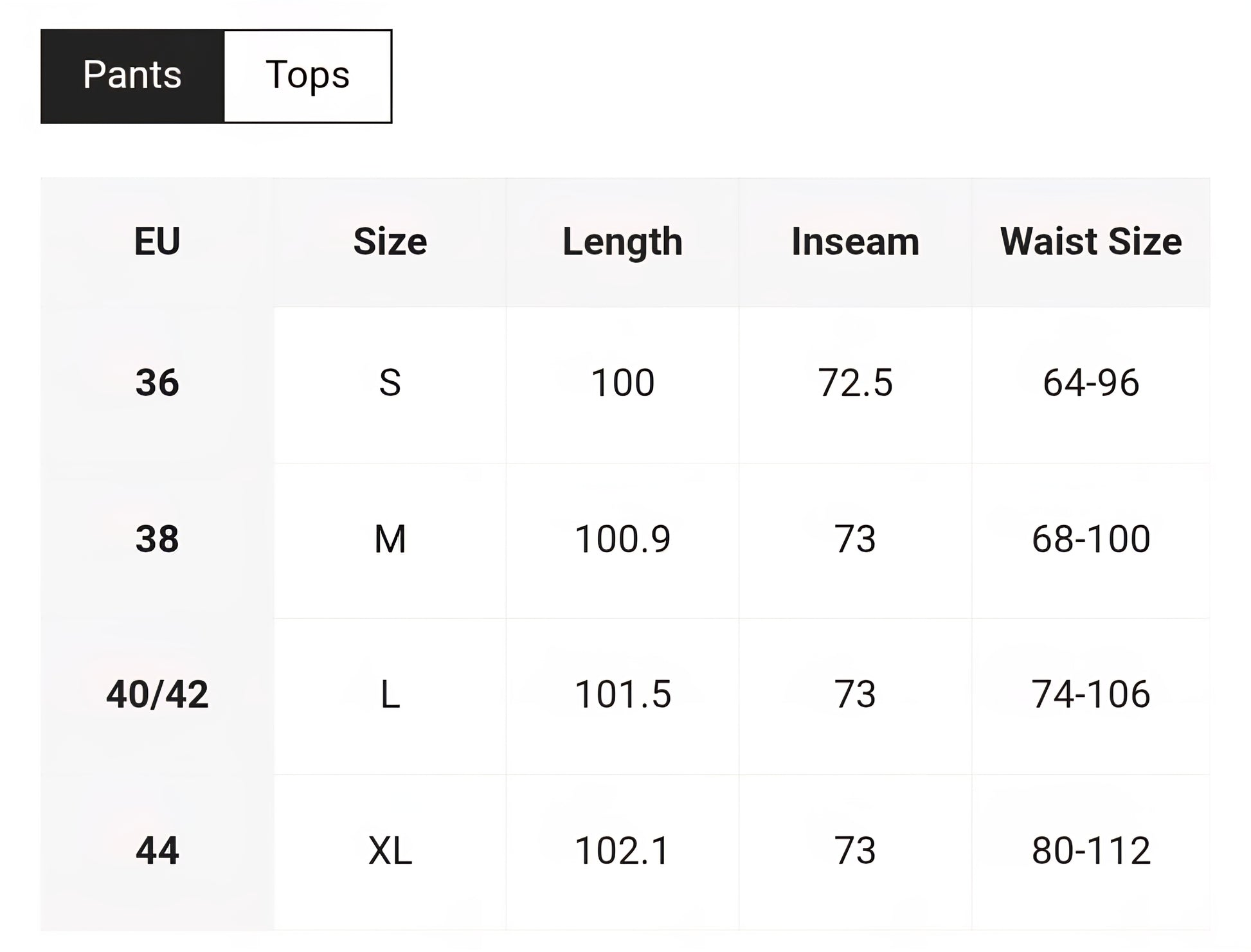Click the Inseam column header
1251x952 pixels.
pyautogui.click(x=855, y=242)
